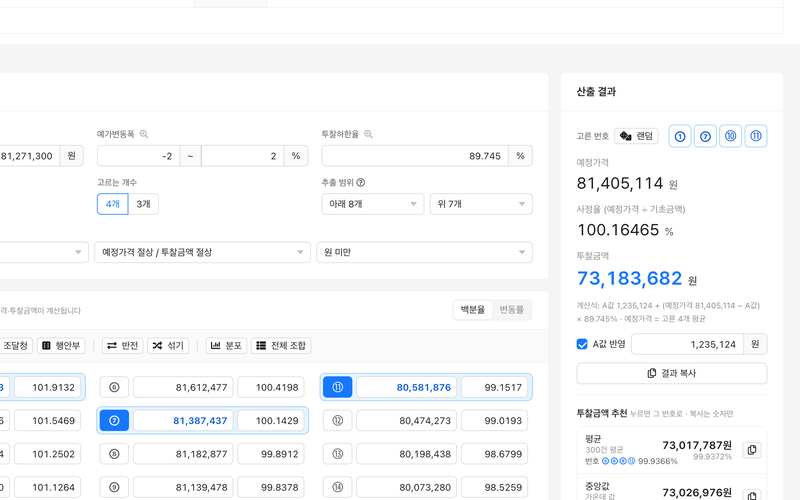800x500 pixels.
Task: Click the 랜덤 dice button
Action: 636,136
